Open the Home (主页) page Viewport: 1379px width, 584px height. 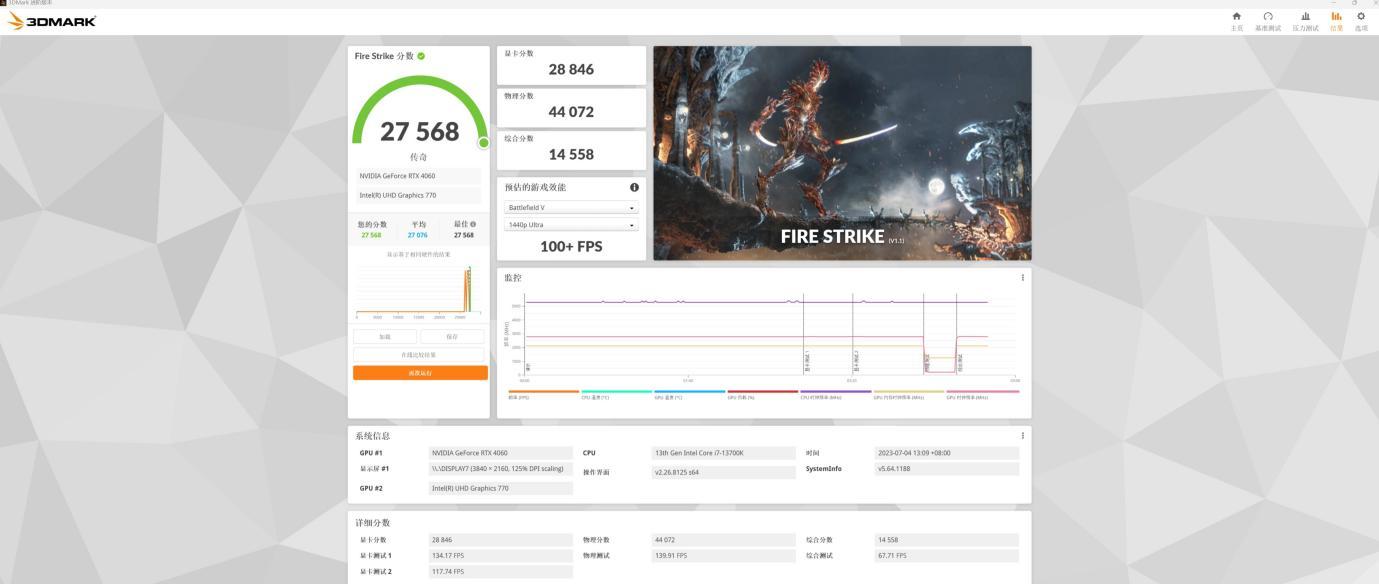click(1237, 21)
